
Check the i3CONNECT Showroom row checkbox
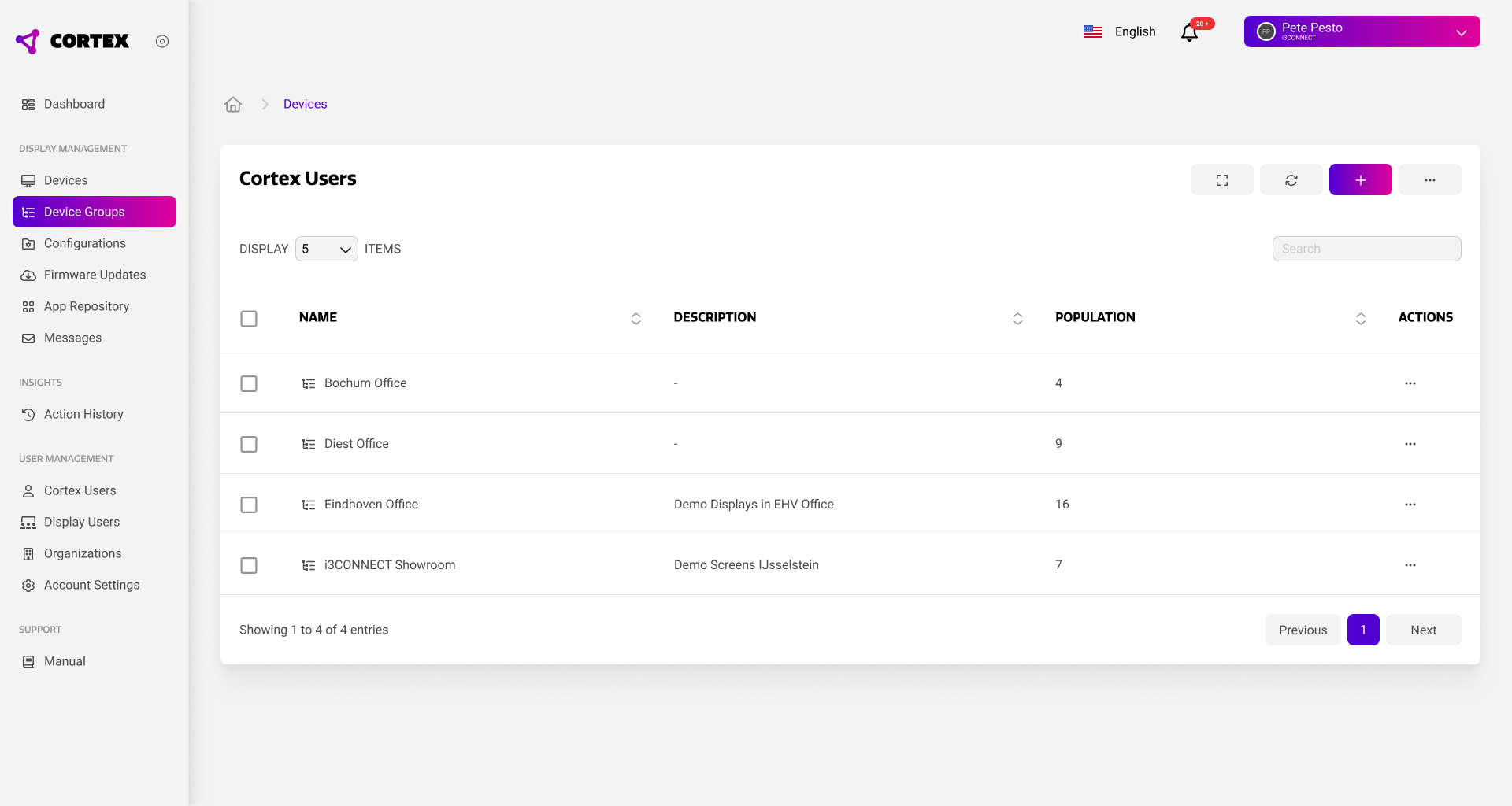click(249, 566)
